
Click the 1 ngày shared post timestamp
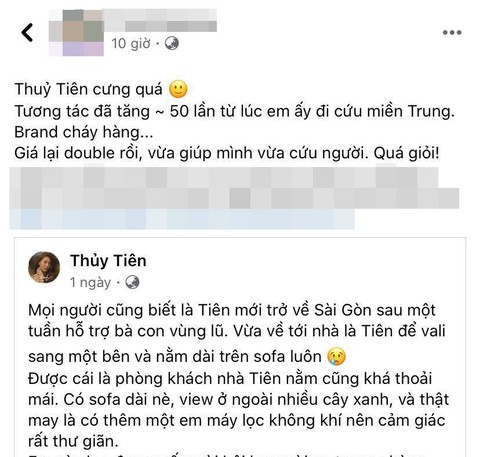[x=90, y=283]
